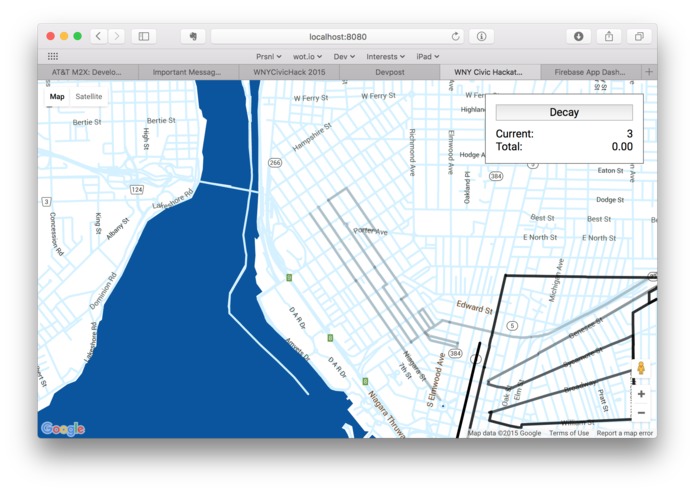Show the Safari sidebar
The image size is (695, 494).
144,36
